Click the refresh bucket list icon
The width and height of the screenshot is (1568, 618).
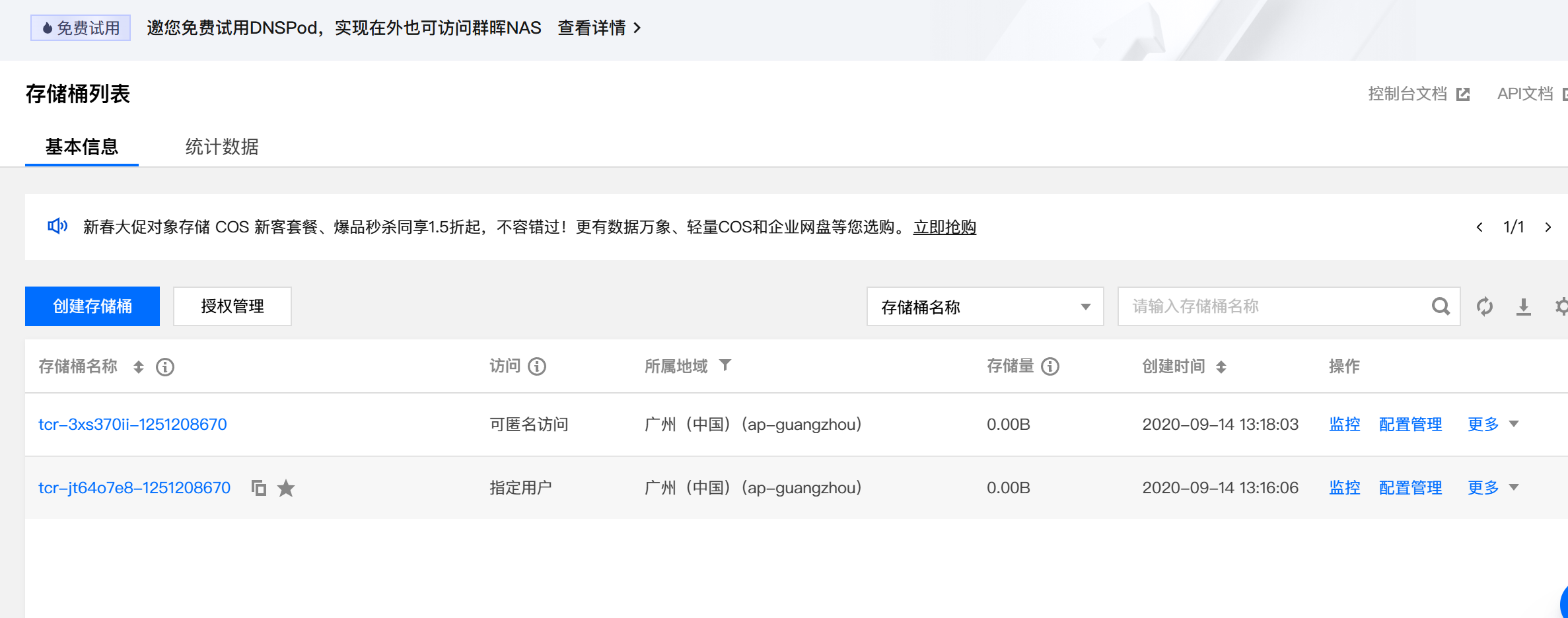[1485, 306]
